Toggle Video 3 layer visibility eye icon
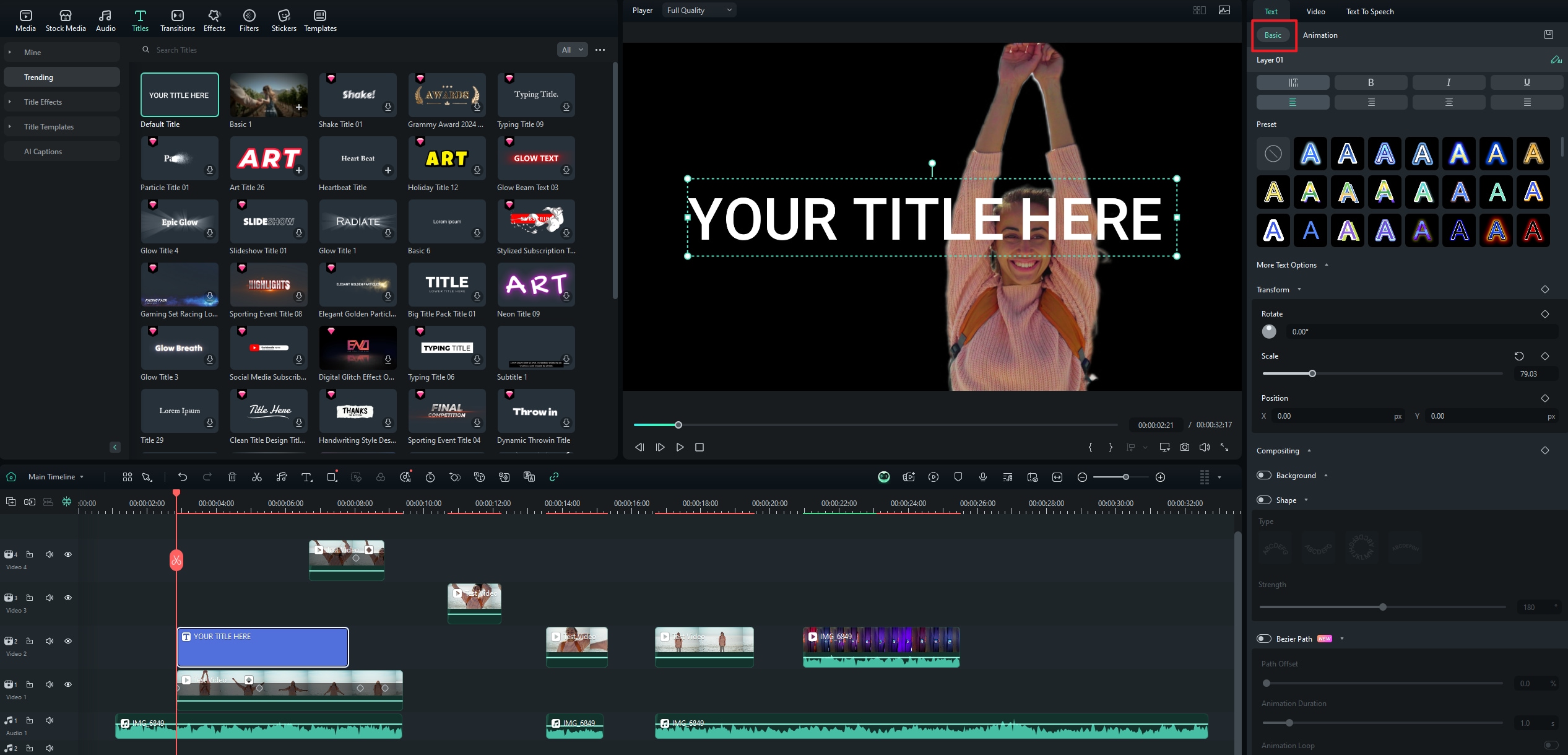Viewport: 1568px width, 755px height. [68, 597]
